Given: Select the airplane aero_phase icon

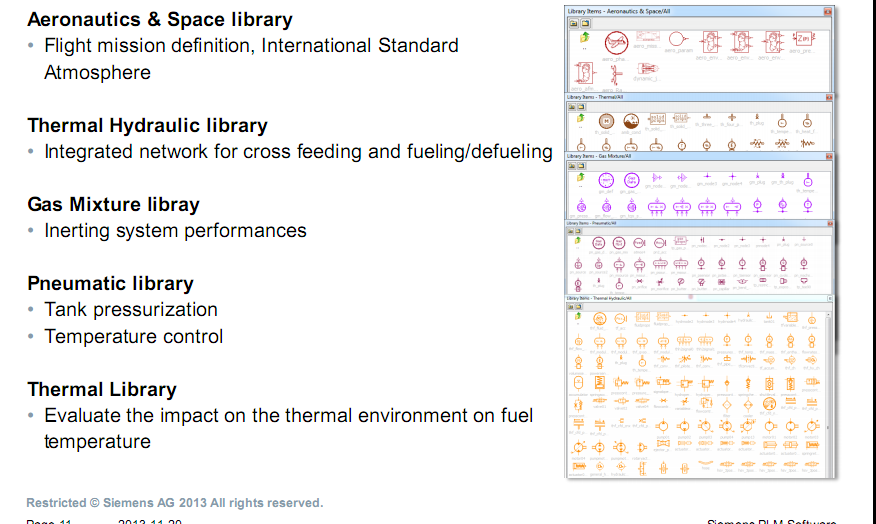Looking at the screenshot, I should [x=616, y=42].
